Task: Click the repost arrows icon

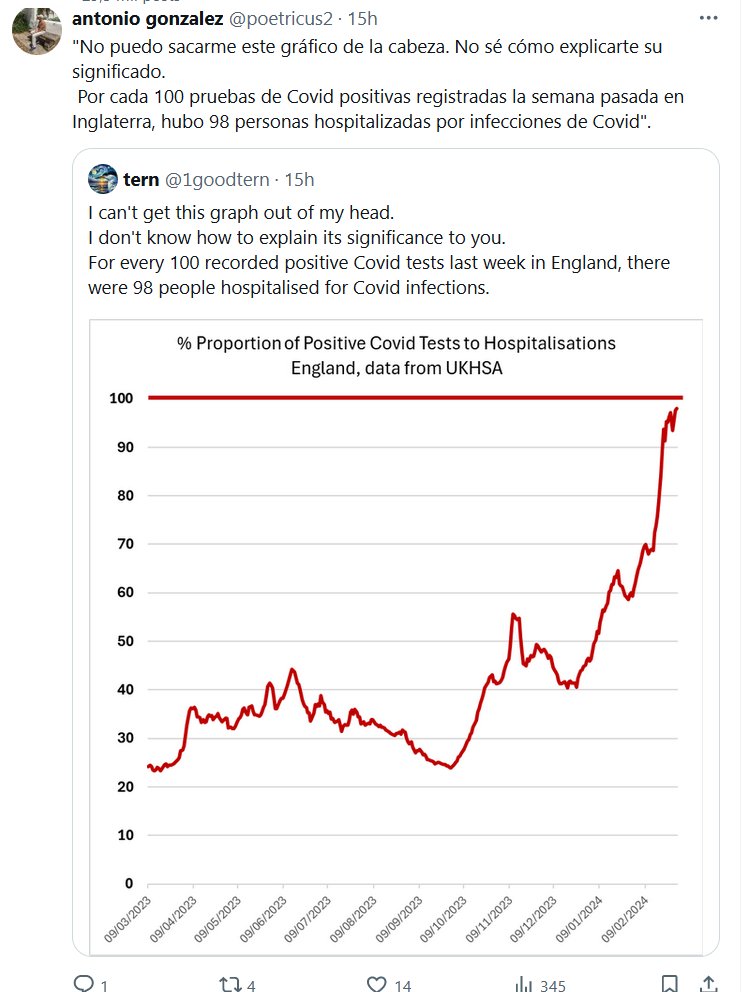Action: point(229,983)
